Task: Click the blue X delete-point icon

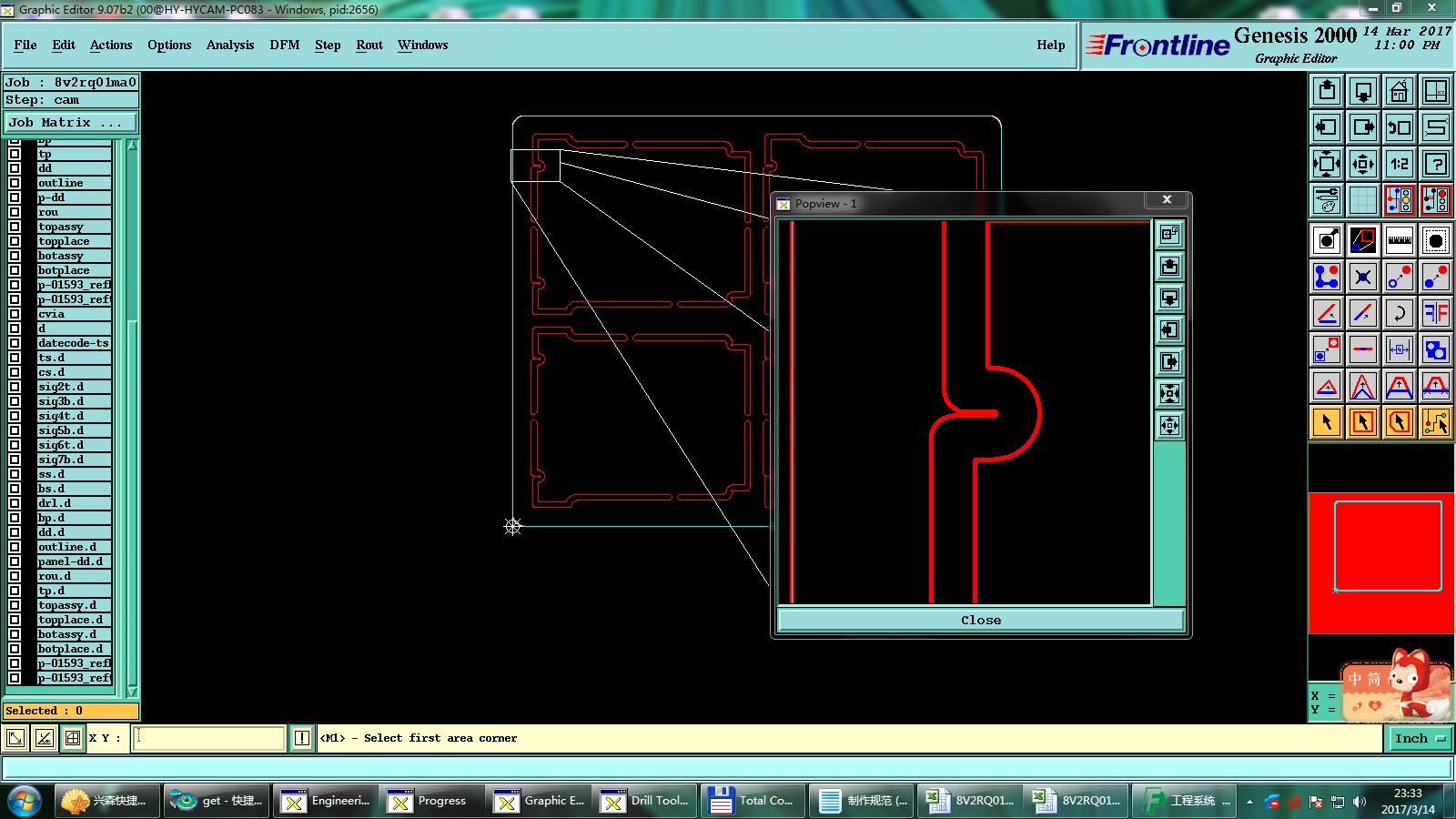Action: pos(1363,277)
